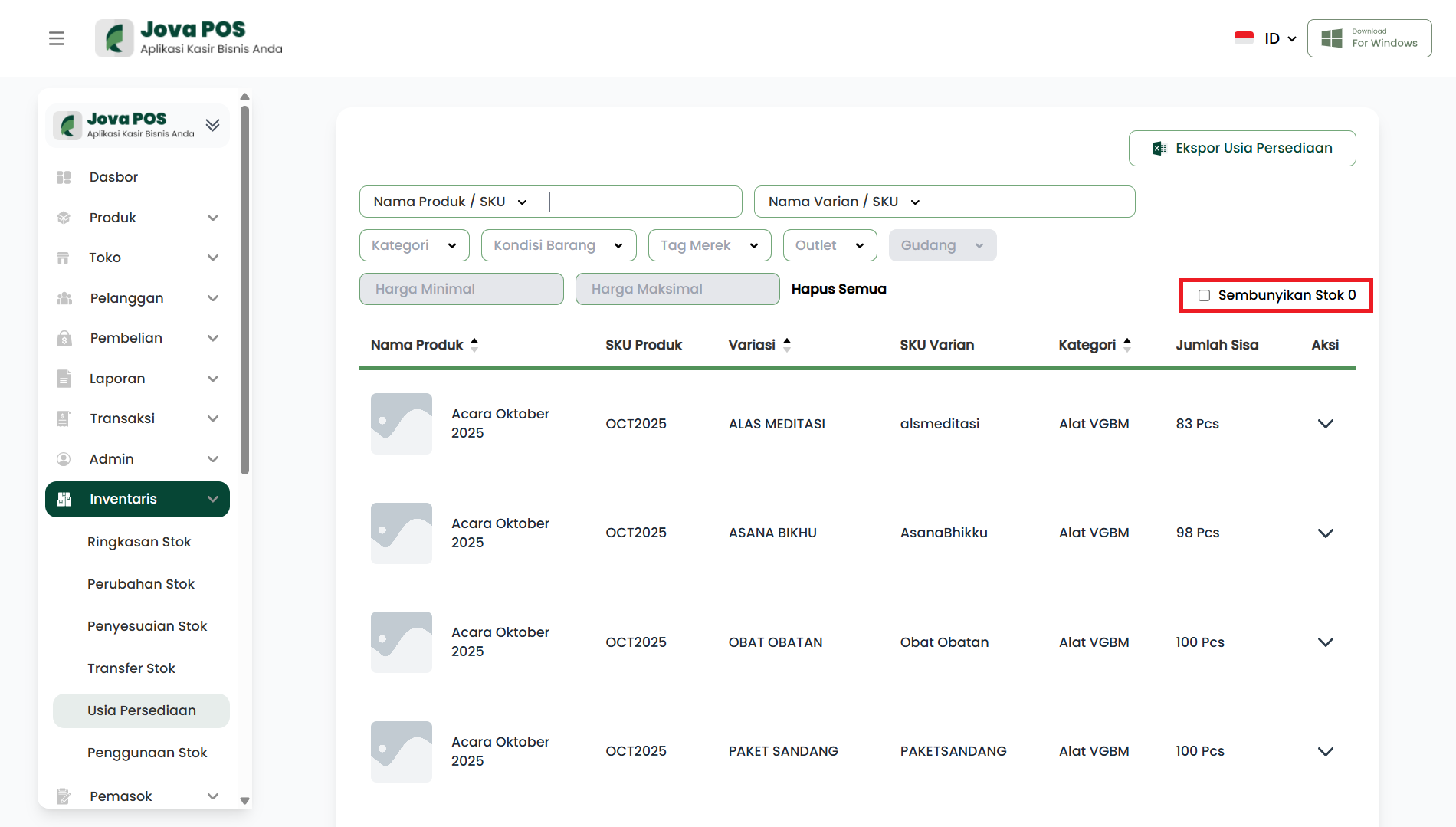This screenshot has width=1456, height=827.
Task: Go to Transfer Stok page
Action: (x=131, y=668)
